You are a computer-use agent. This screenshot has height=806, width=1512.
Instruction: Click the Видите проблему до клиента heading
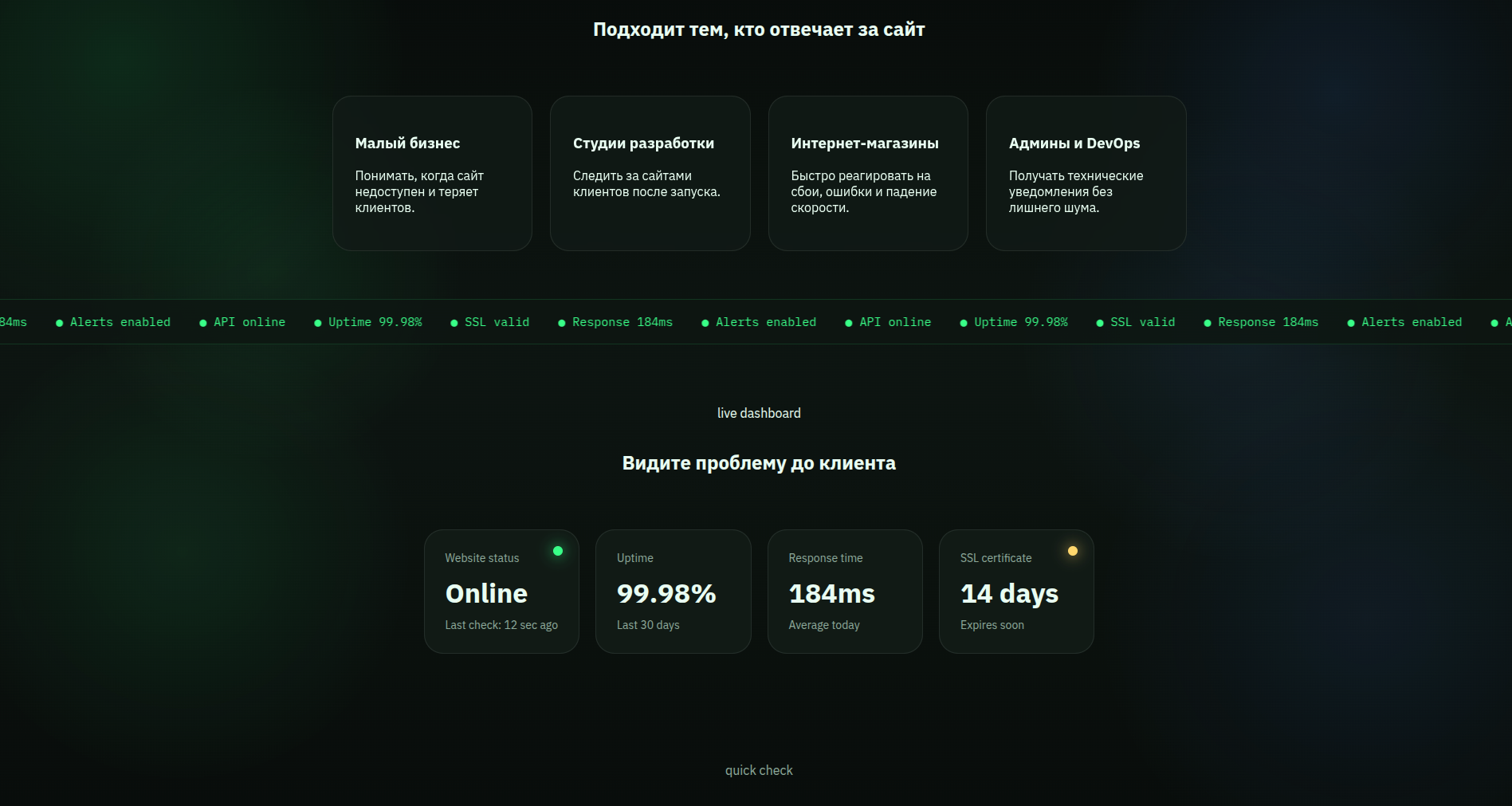tap(759, 463)
